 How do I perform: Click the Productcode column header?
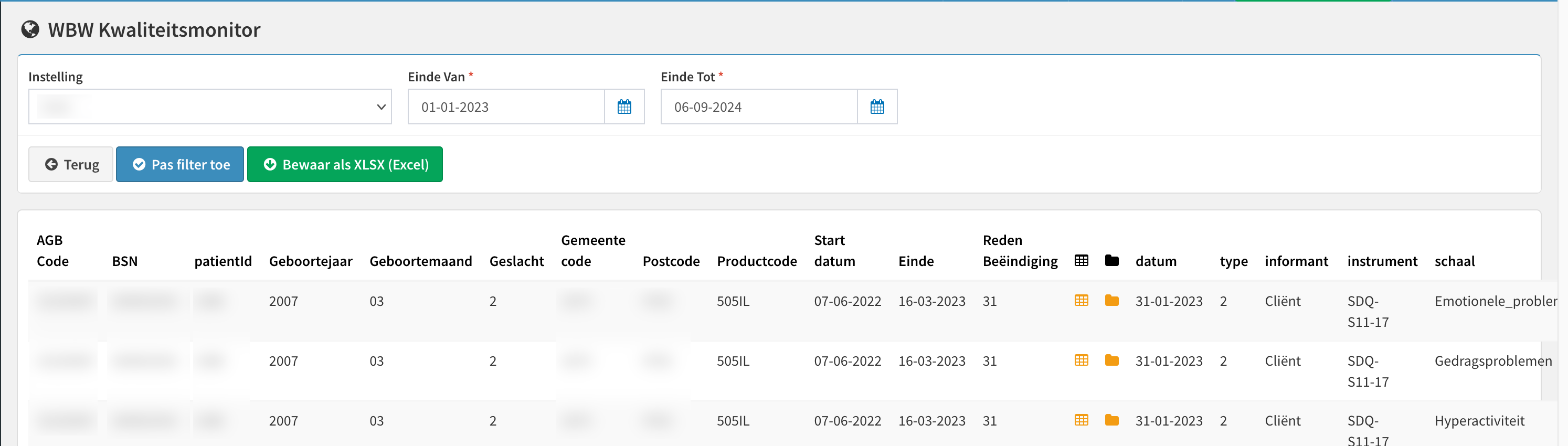[757, 261]
